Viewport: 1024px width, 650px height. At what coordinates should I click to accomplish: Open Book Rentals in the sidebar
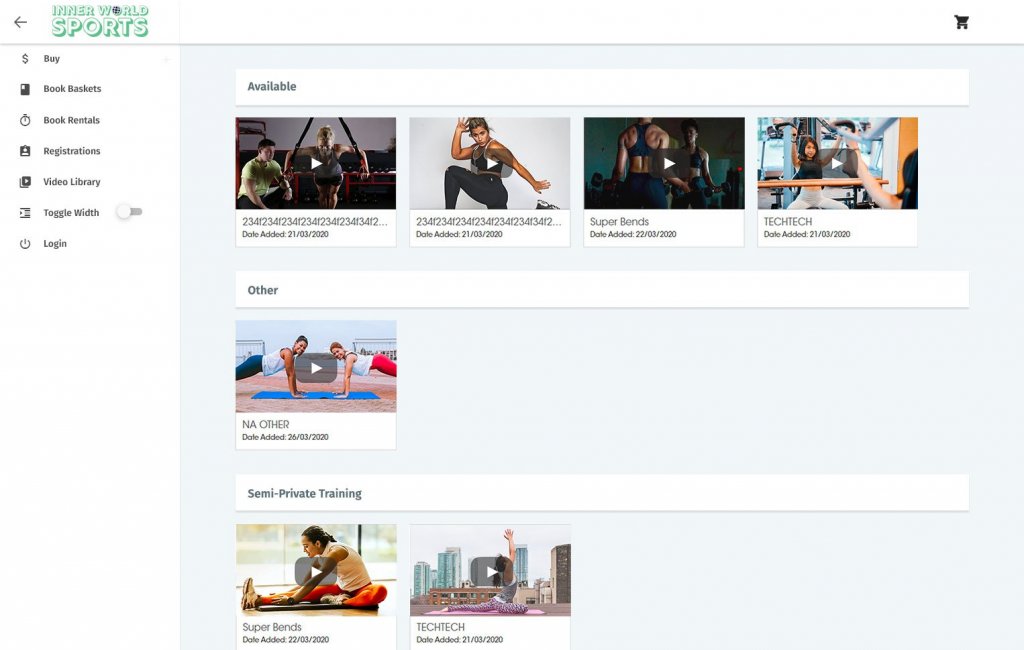click(26, 120)
